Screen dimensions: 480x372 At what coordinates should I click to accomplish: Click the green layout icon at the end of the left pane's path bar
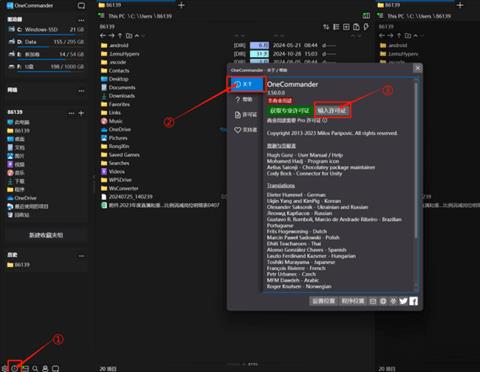point(366,16)
